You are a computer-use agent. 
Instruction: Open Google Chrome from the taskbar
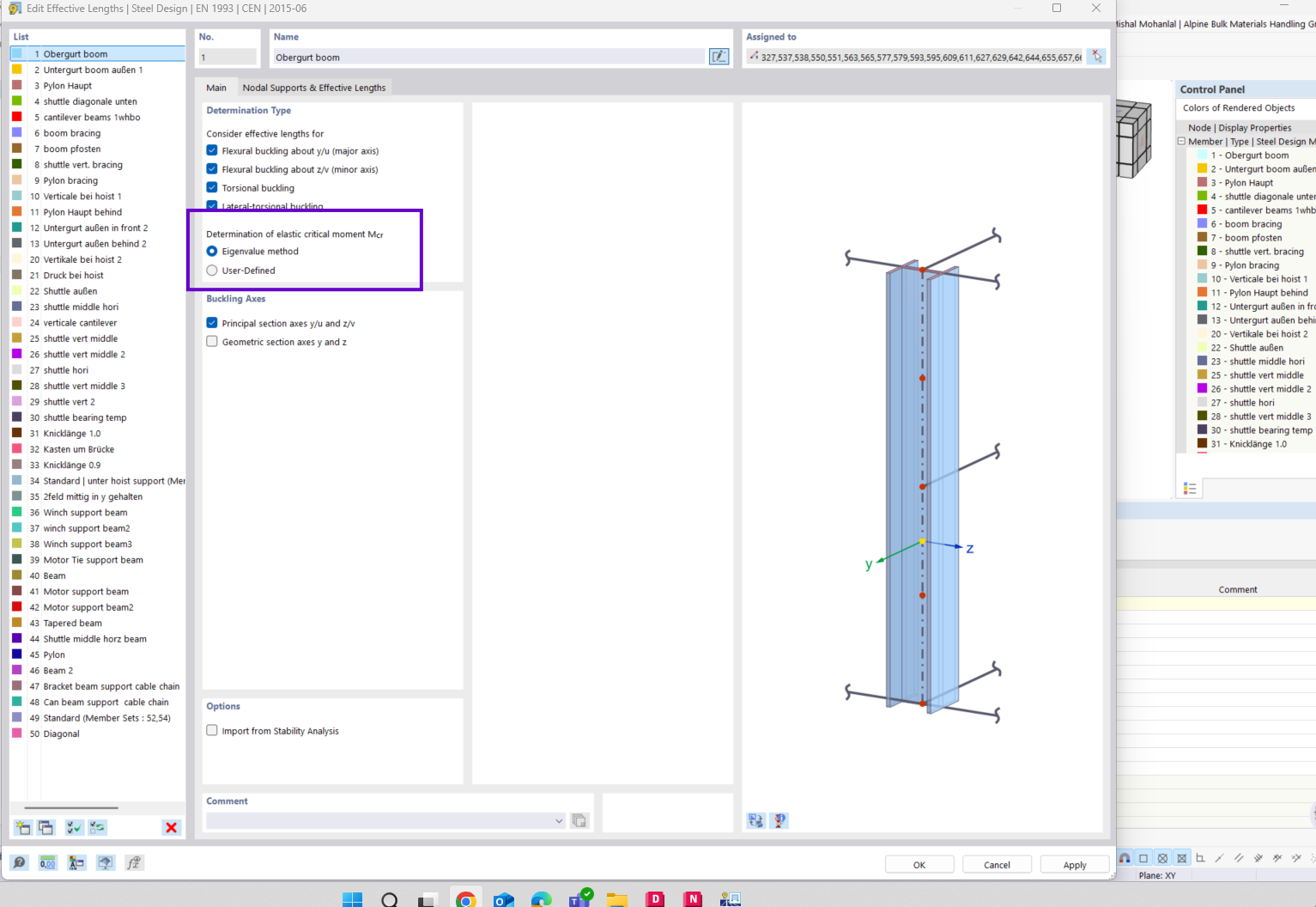(x=465, y=899)
